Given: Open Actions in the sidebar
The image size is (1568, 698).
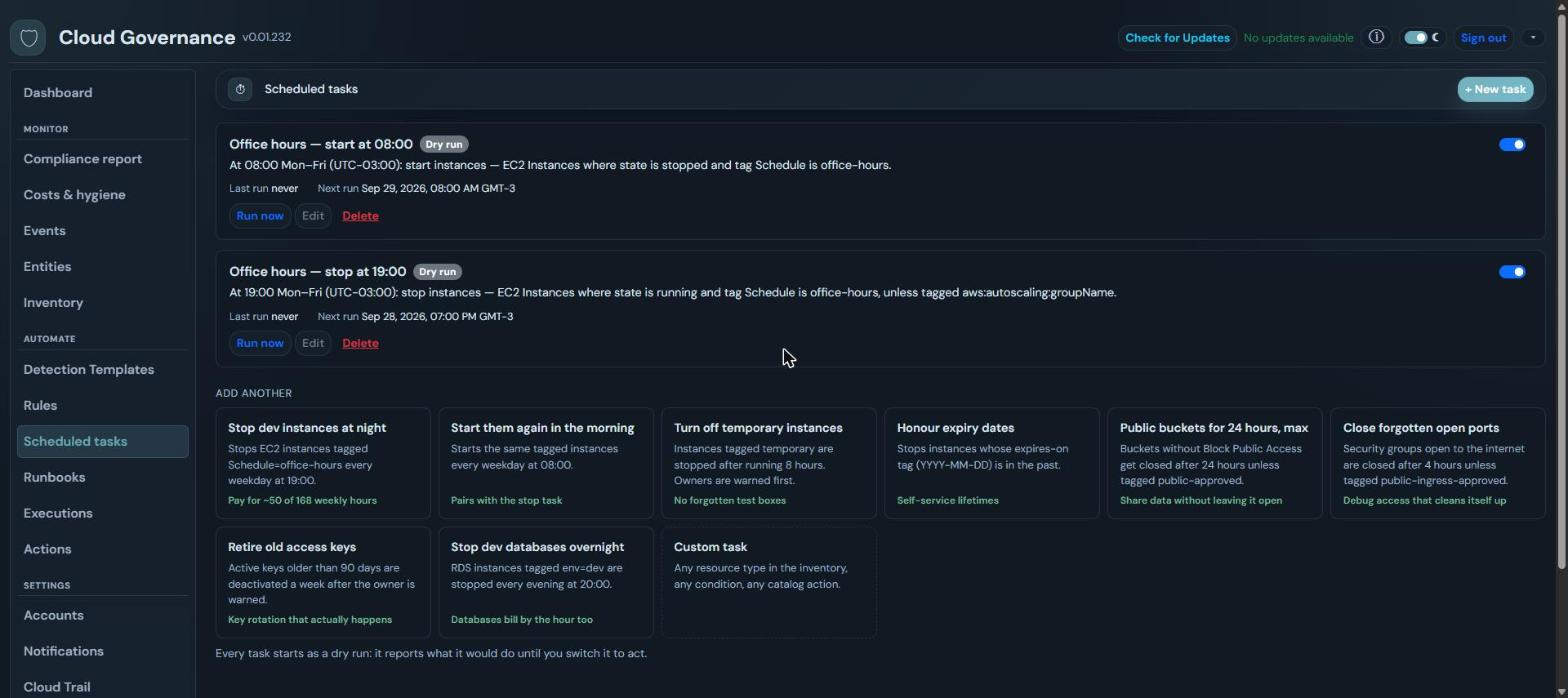Looking at the screenshot, I should (103, 550).
